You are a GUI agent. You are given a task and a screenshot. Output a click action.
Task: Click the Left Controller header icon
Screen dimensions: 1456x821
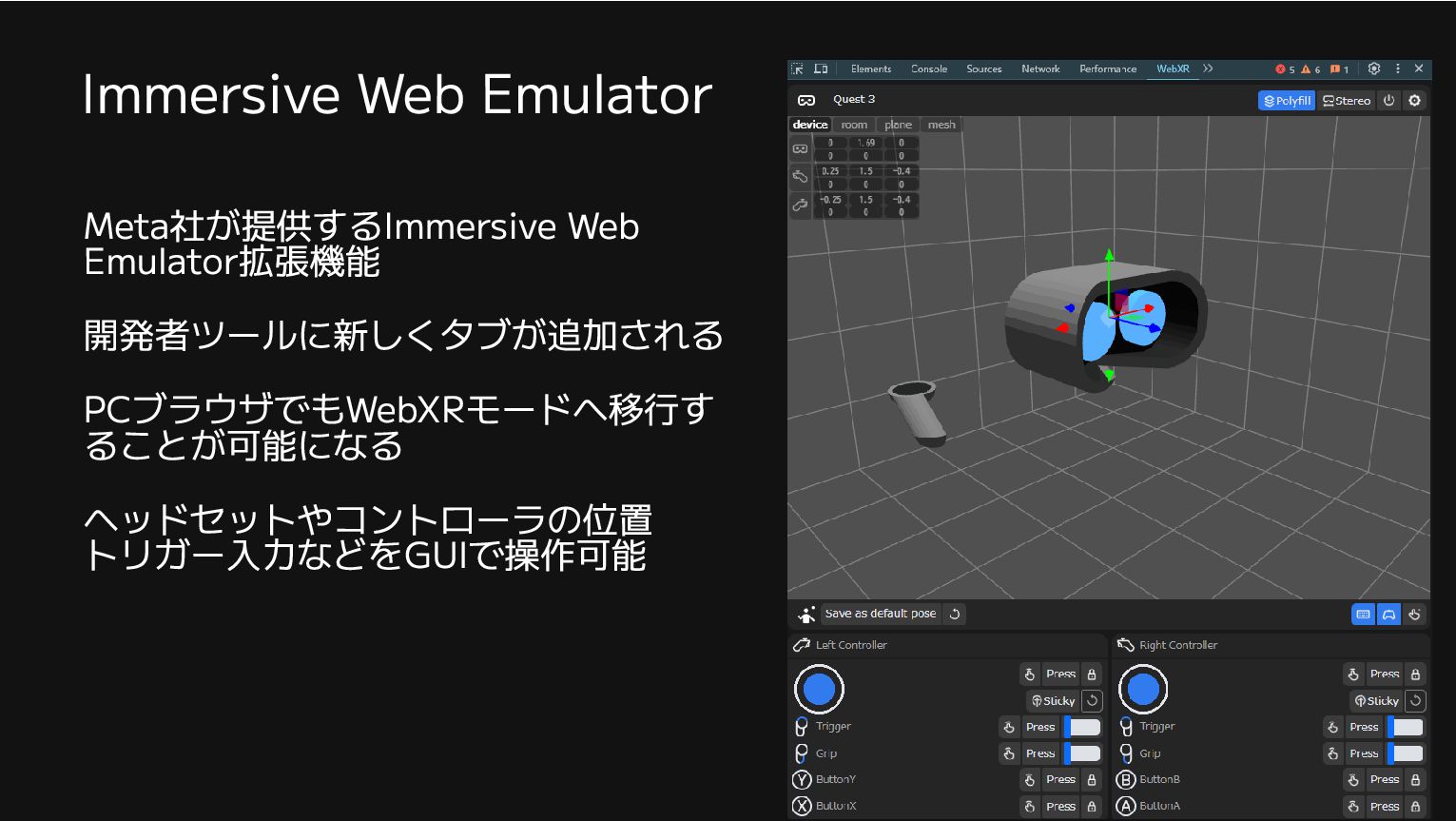pos(802,645)
